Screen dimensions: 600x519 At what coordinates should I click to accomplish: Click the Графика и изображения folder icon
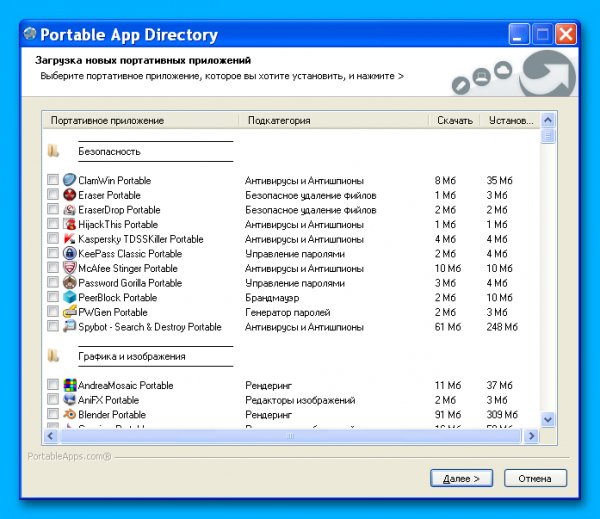tap(53, 356)
